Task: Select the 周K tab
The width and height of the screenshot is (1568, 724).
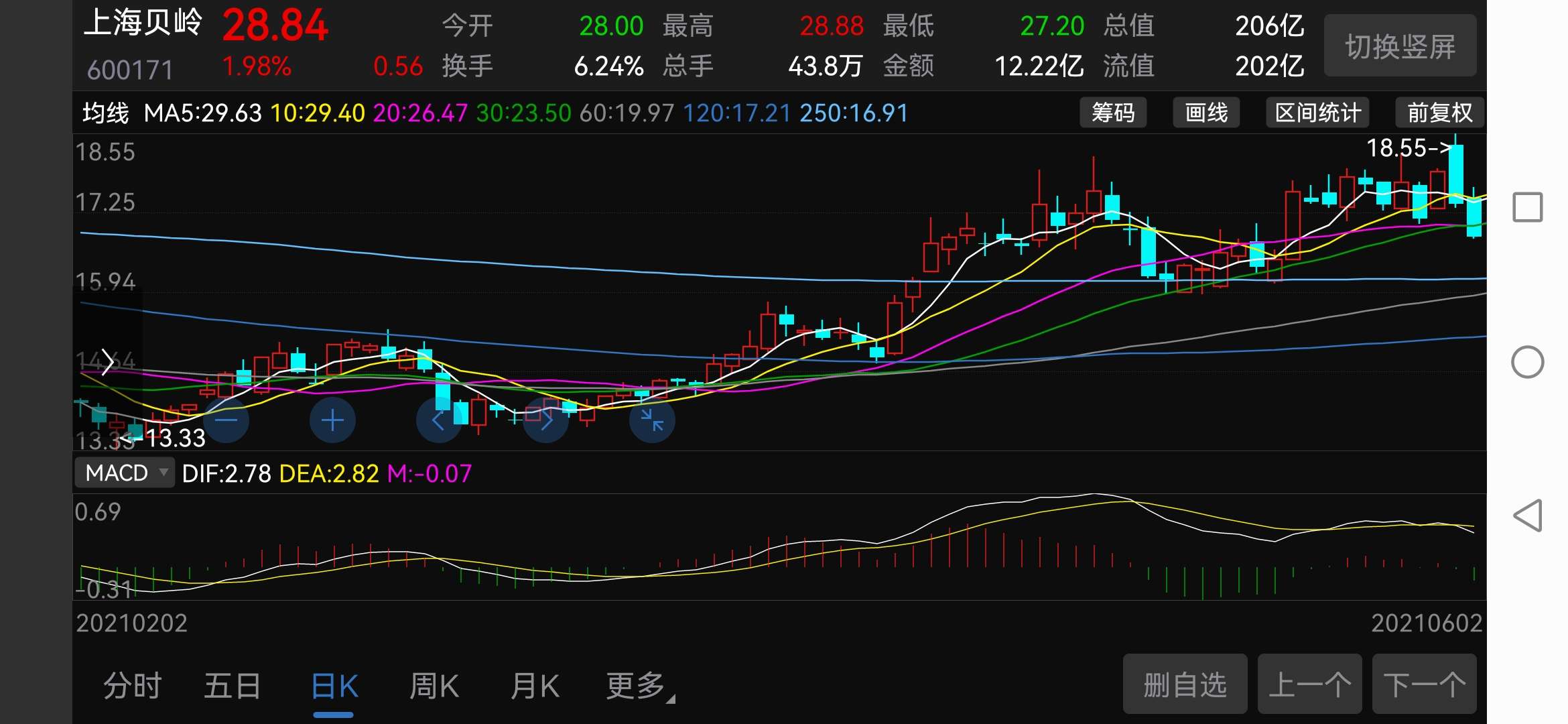Action: 434,686
